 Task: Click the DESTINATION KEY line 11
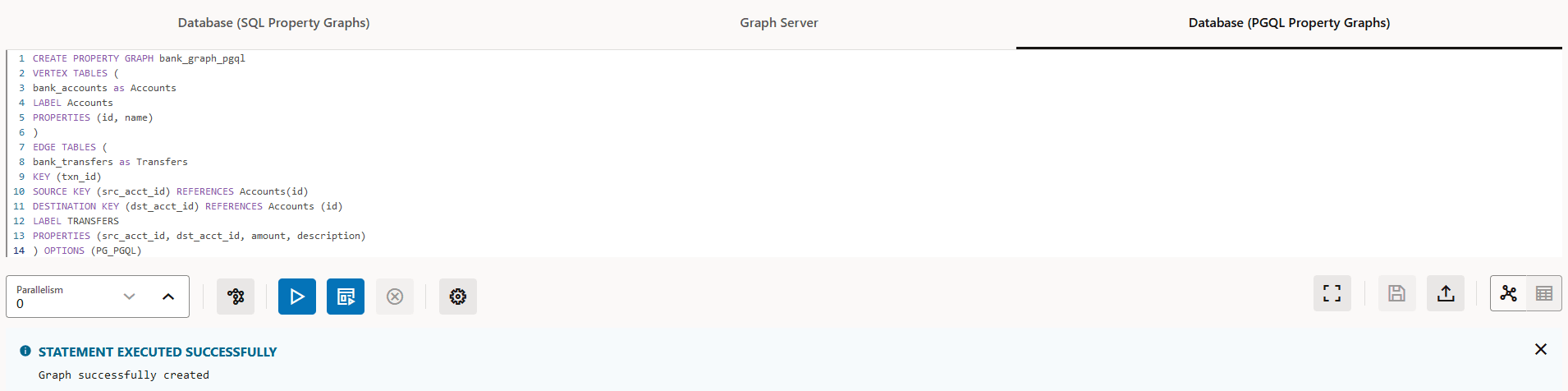pyautogui.click(x=188, y=206)
